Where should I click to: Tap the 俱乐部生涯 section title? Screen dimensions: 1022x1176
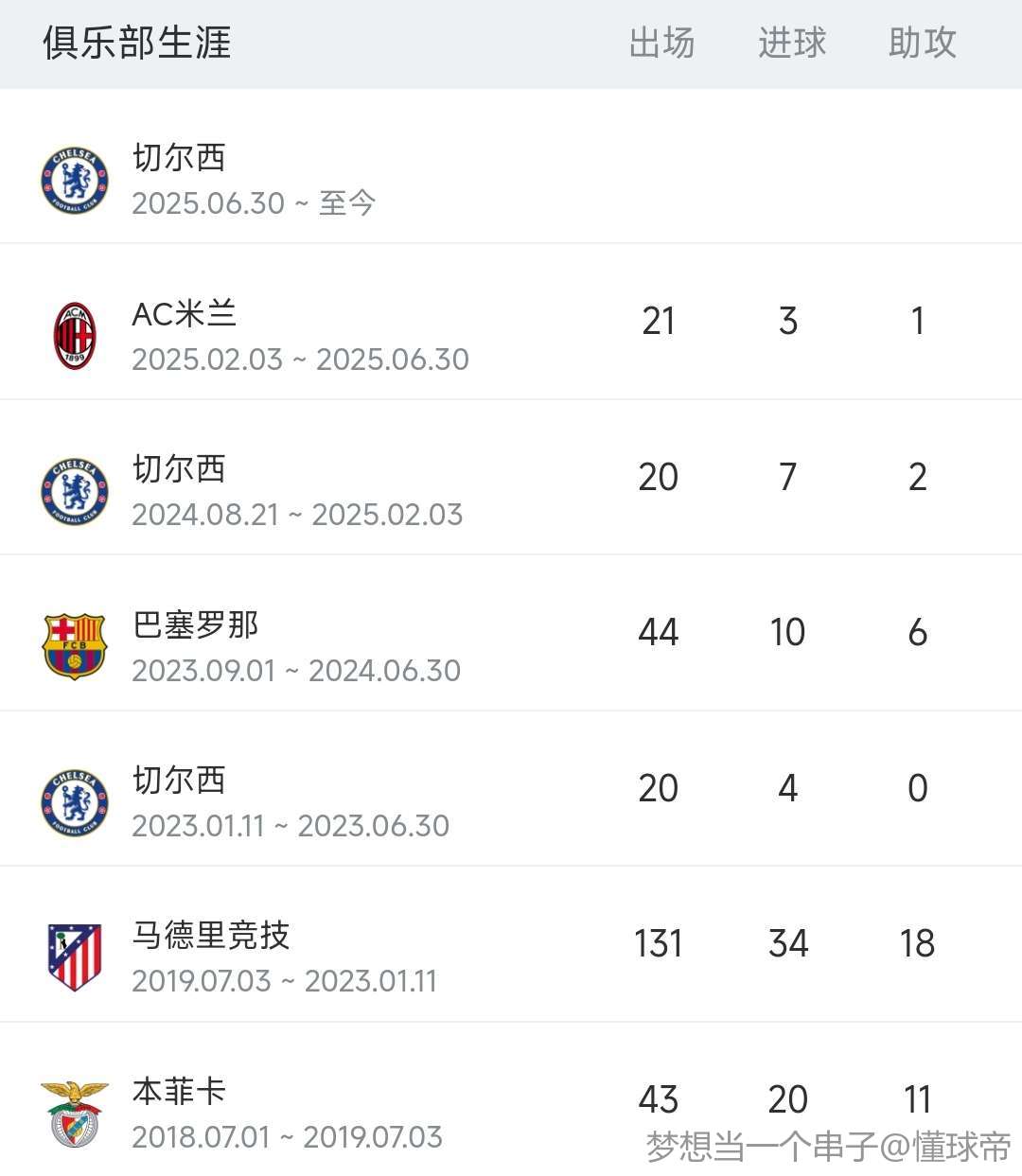click(137, 44)
